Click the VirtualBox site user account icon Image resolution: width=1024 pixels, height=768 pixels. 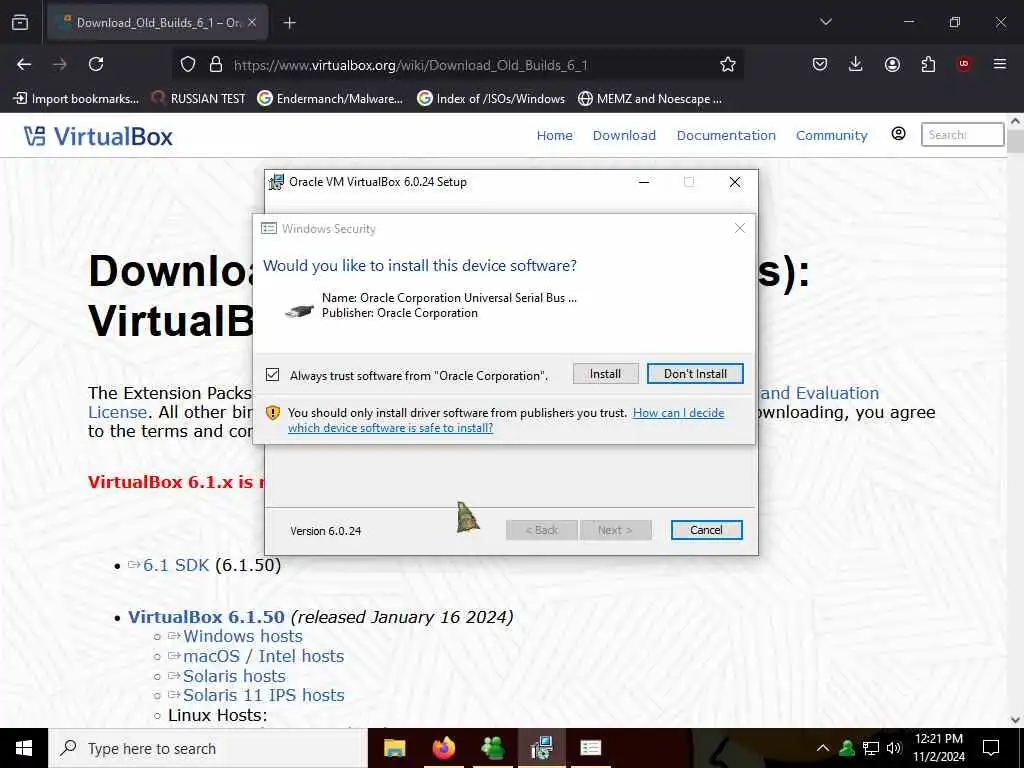[x=899, y=134]
